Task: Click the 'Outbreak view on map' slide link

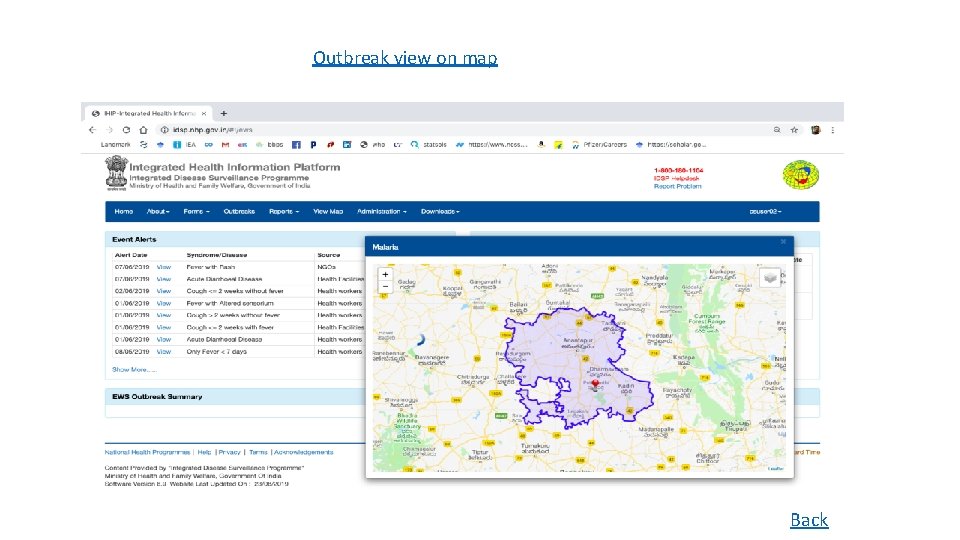Action: coord(405,58)
